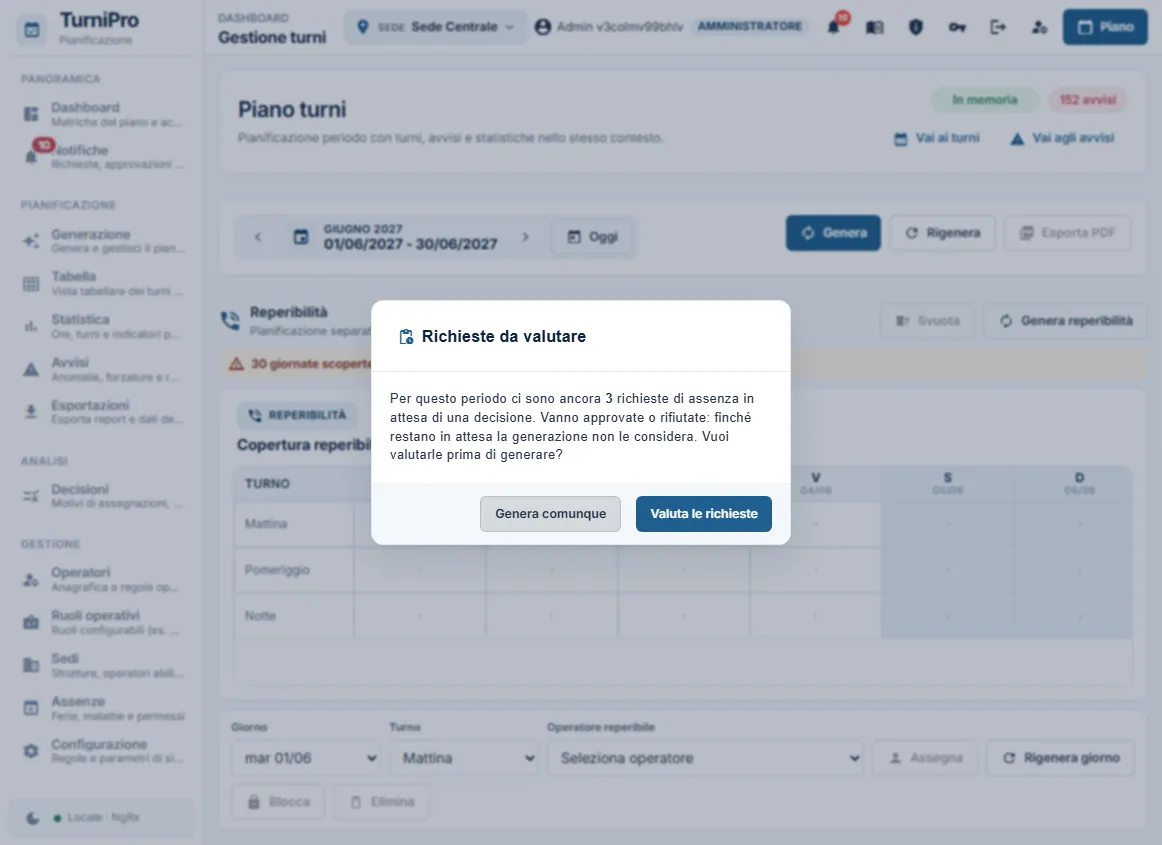Click the warning triangle beside 30 giornate scoperte
Screen dimensions: 1162x845
[236, 364]
